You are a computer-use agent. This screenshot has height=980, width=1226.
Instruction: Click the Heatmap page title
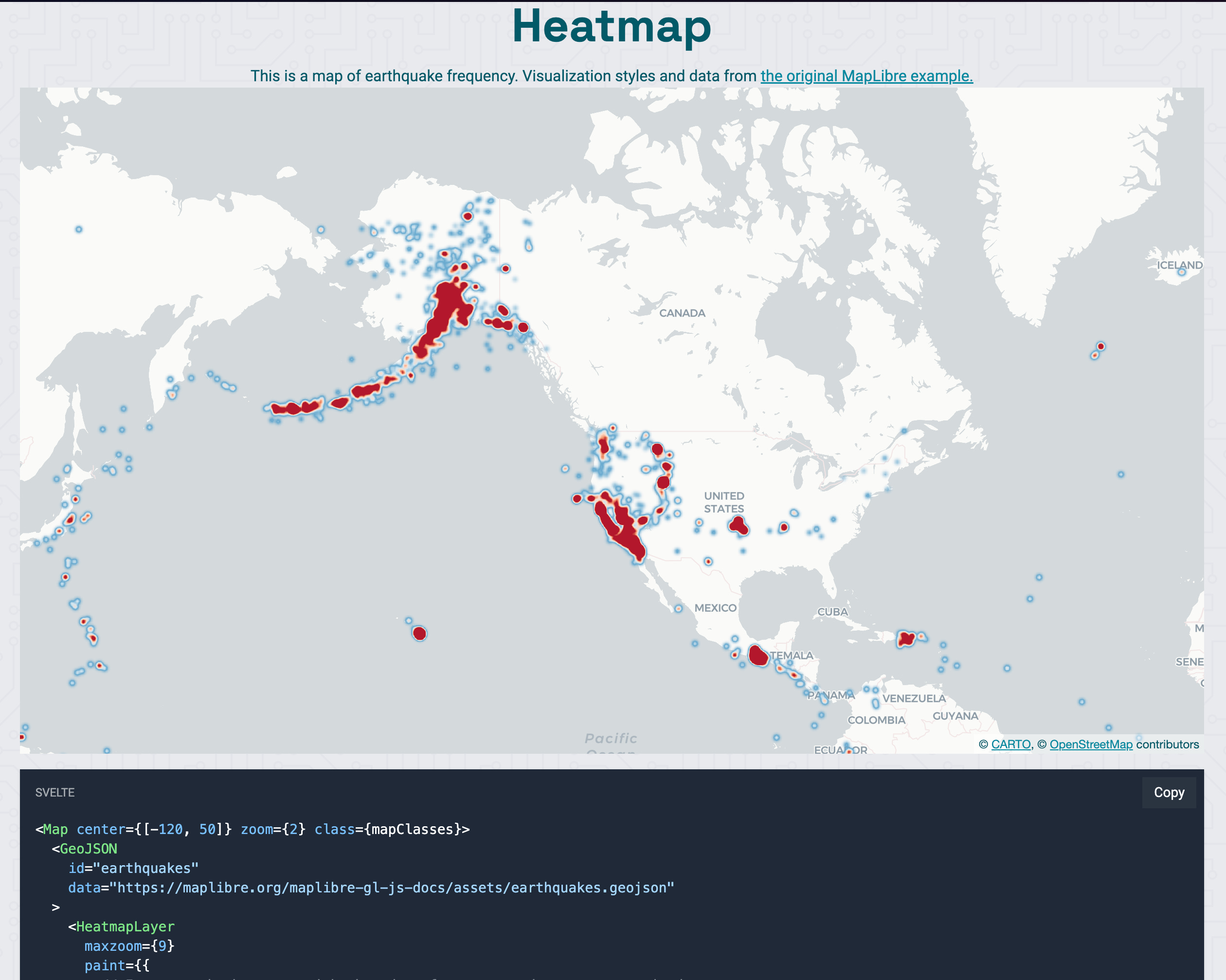pos(612,26)
